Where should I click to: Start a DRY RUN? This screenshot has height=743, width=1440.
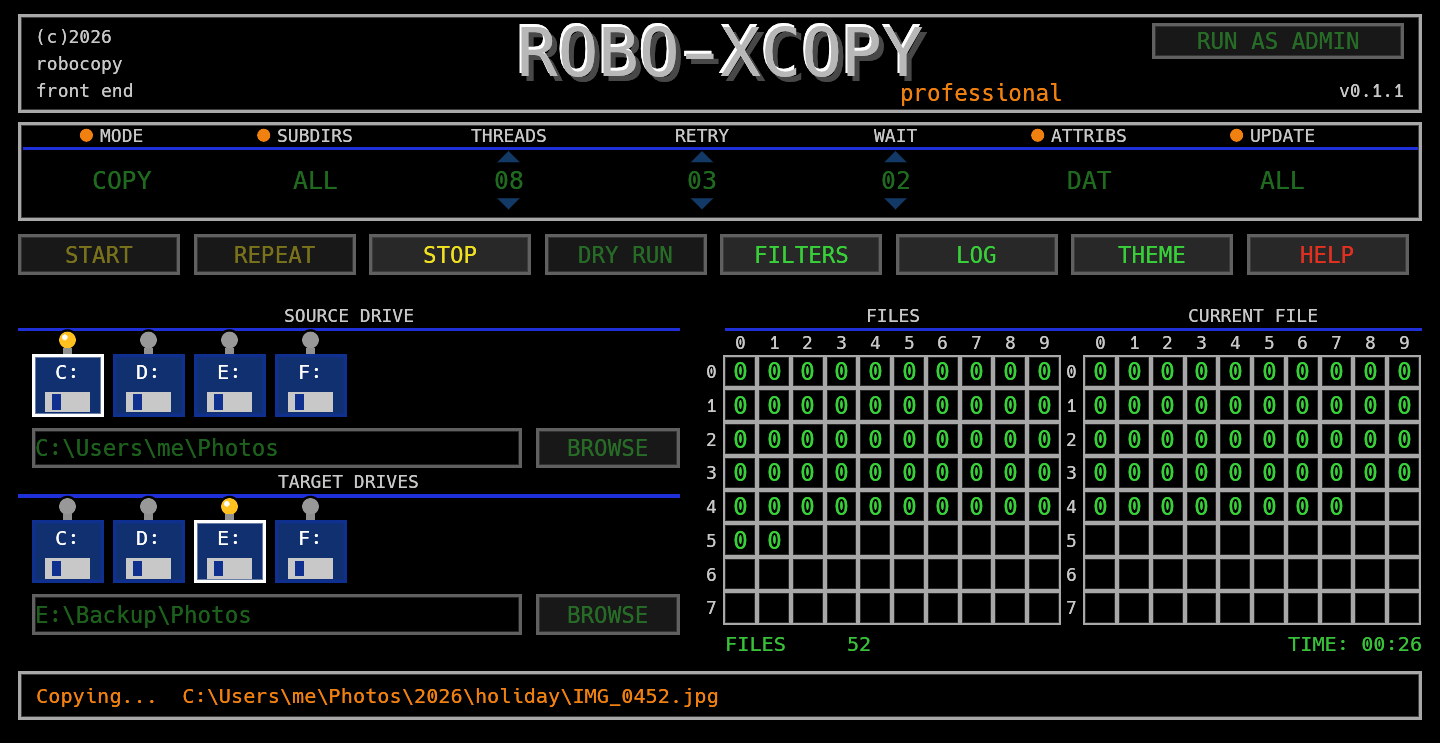[x=626, y=255]
